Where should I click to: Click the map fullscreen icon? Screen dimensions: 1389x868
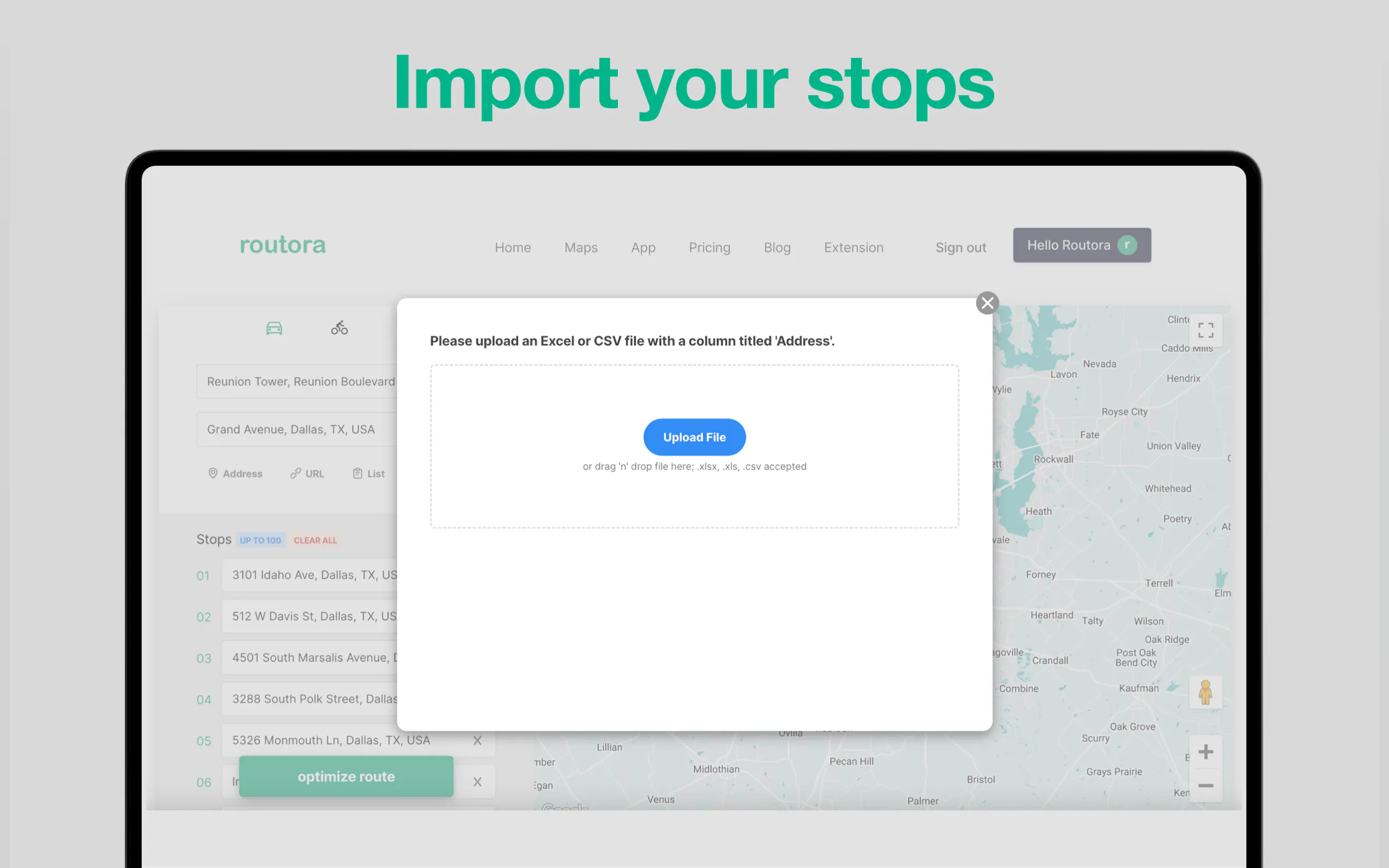coord(1205,330)
